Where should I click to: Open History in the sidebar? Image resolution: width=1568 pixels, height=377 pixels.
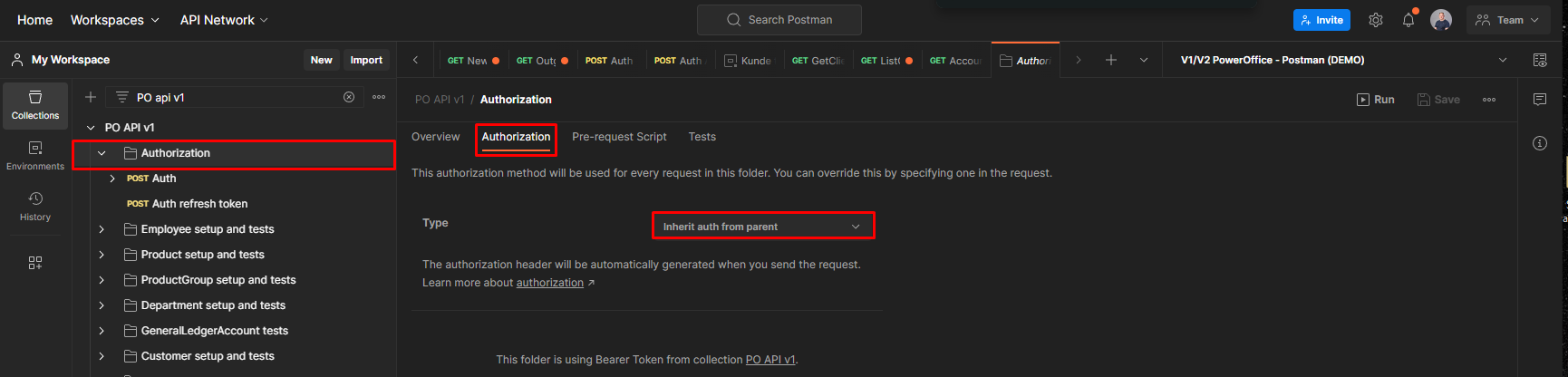pos(35,206)
